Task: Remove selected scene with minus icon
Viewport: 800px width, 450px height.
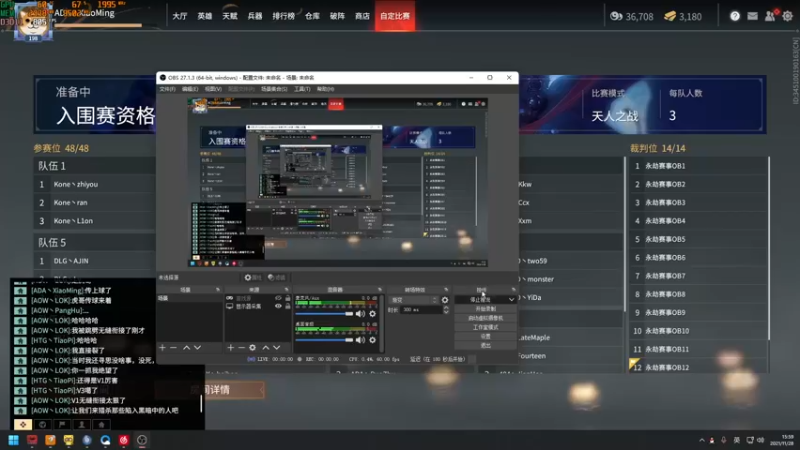Action: pyautogui.click(x=173, y=347)
